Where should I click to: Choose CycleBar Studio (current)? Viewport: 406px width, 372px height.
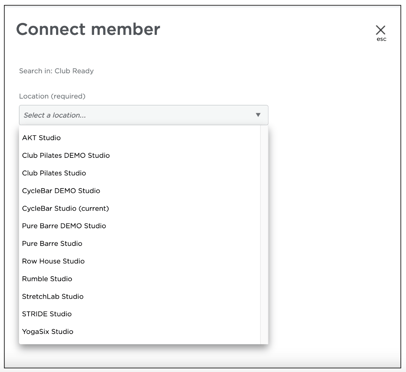pos(139,208)
